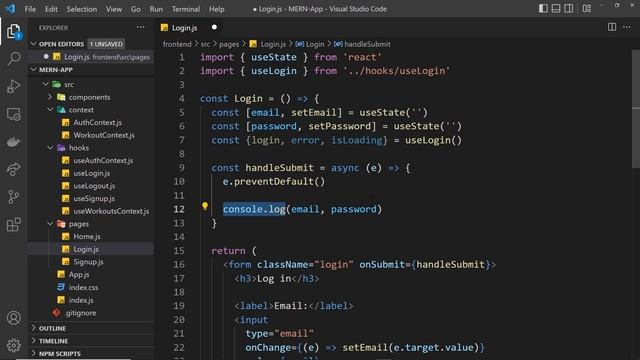
Task: Collapse the OPEN EDITORS section
Action: click(34, 44)
